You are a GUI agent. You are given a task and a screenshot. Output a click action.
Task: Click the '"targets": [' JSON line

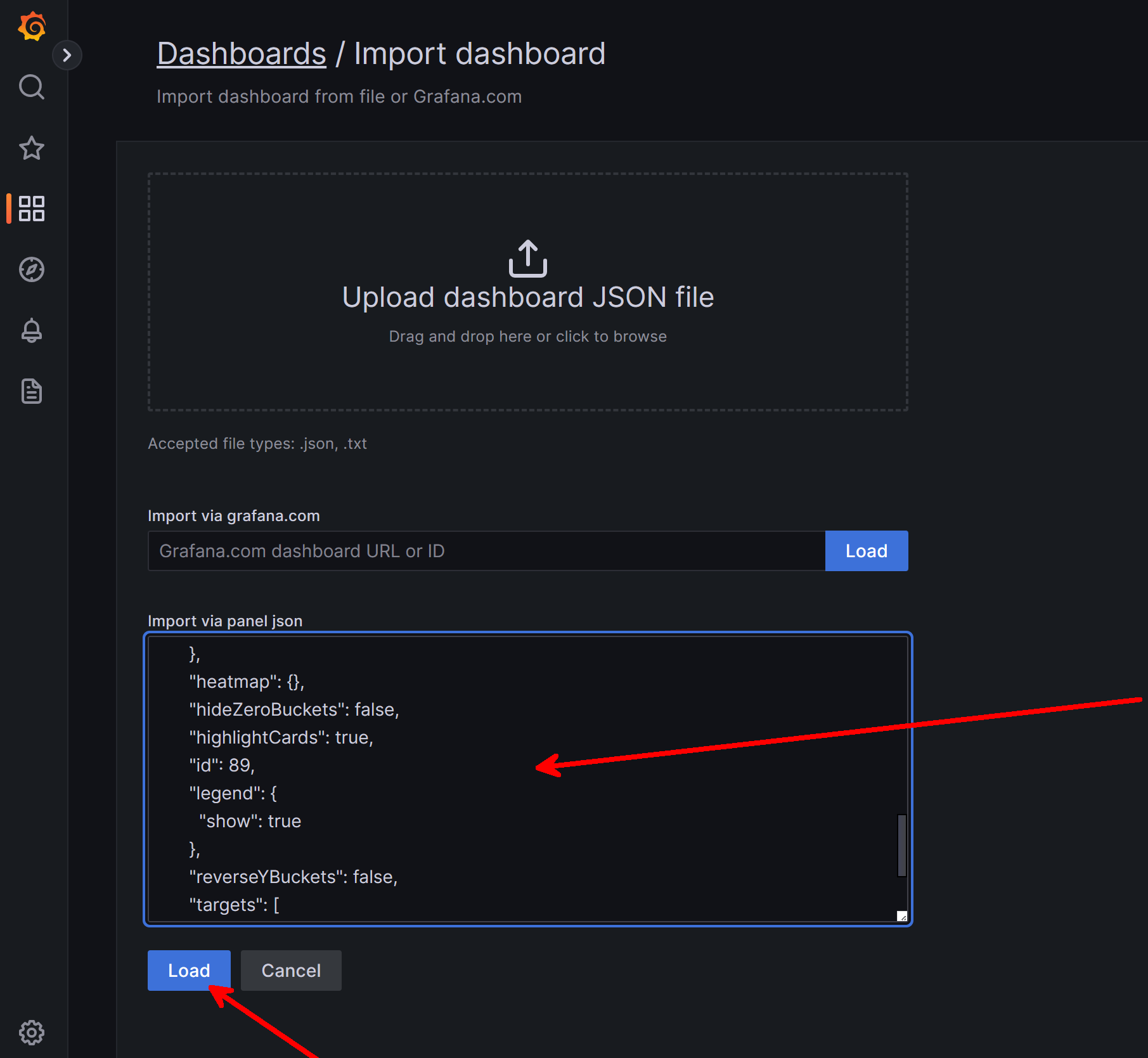(x=234, y=905)
